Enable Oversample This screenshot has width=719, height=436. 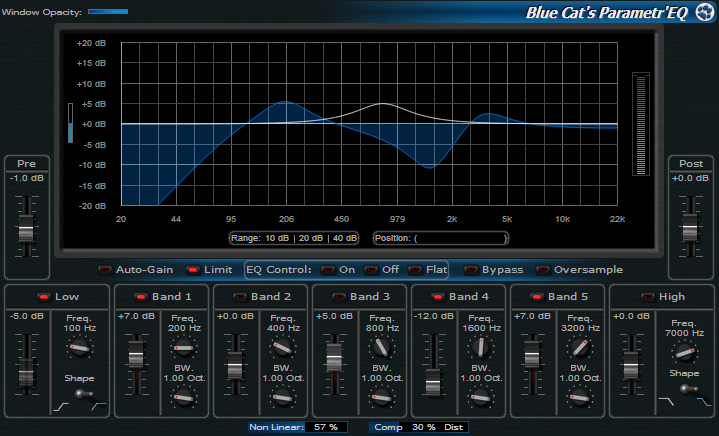[543, 270]
